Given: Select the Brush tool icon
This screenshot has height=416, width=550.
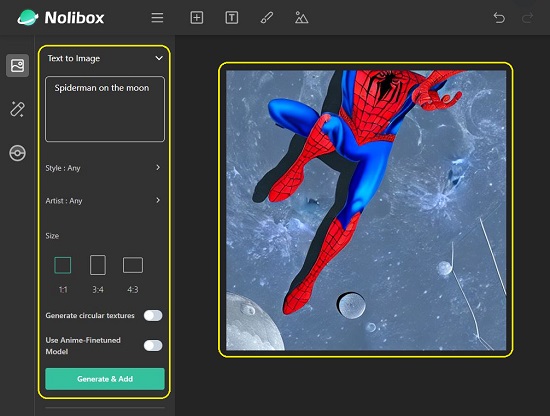Looking at the screenshot, I should click(267, 18).
